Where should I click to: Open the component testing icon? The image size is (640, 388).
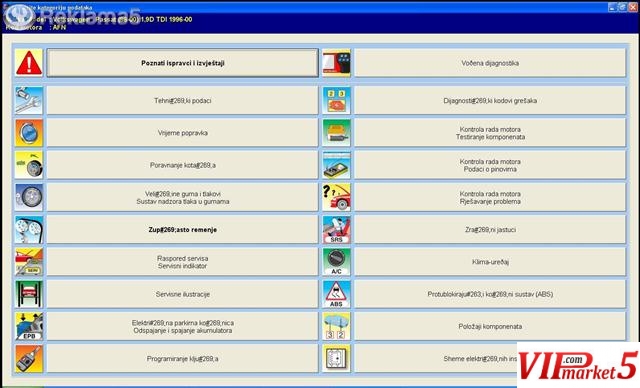(336, 133)
